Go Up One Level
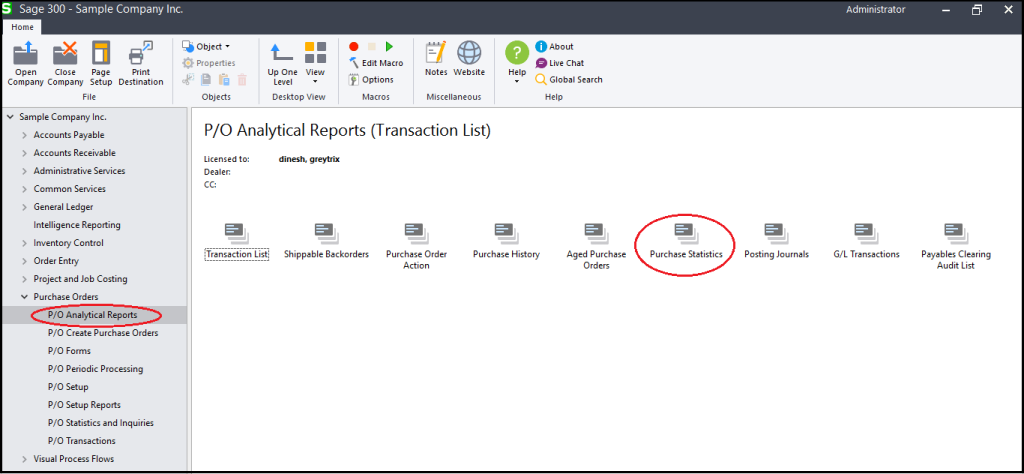This screenshot has height=474, width=1024. (282, 63)
